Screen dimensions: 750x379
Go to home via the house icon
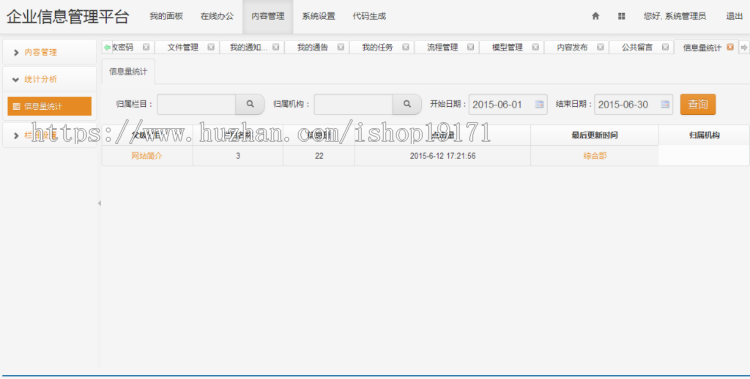pos(596,16)
